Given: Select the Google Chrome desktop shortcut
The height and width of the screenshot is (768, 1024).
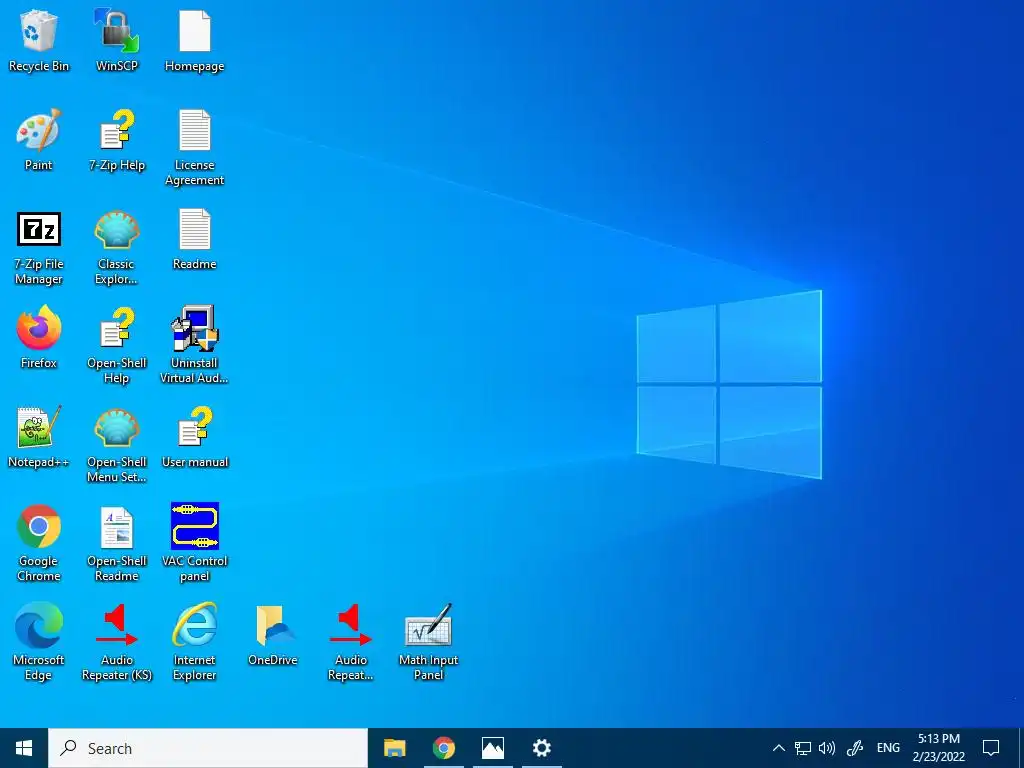Looking at the screenshot, I should [x=39, y=543].
